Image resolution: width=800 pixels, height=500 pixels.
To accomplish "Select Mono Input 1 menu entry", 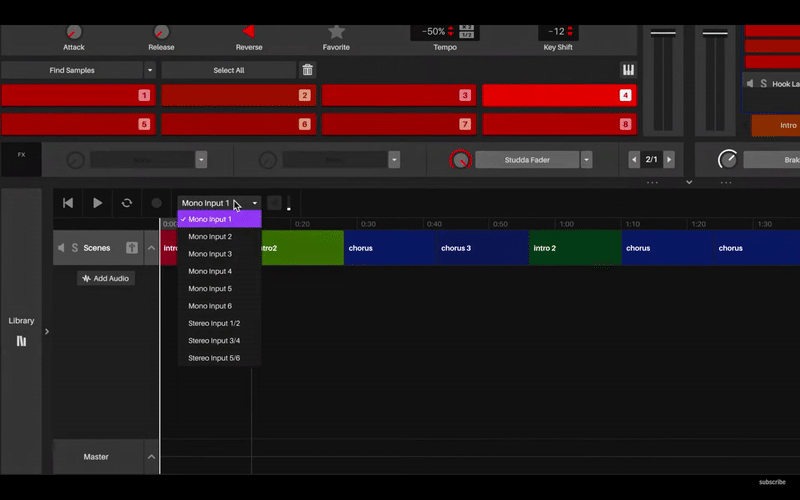I will pyautogui.click(x=219, y=219).
